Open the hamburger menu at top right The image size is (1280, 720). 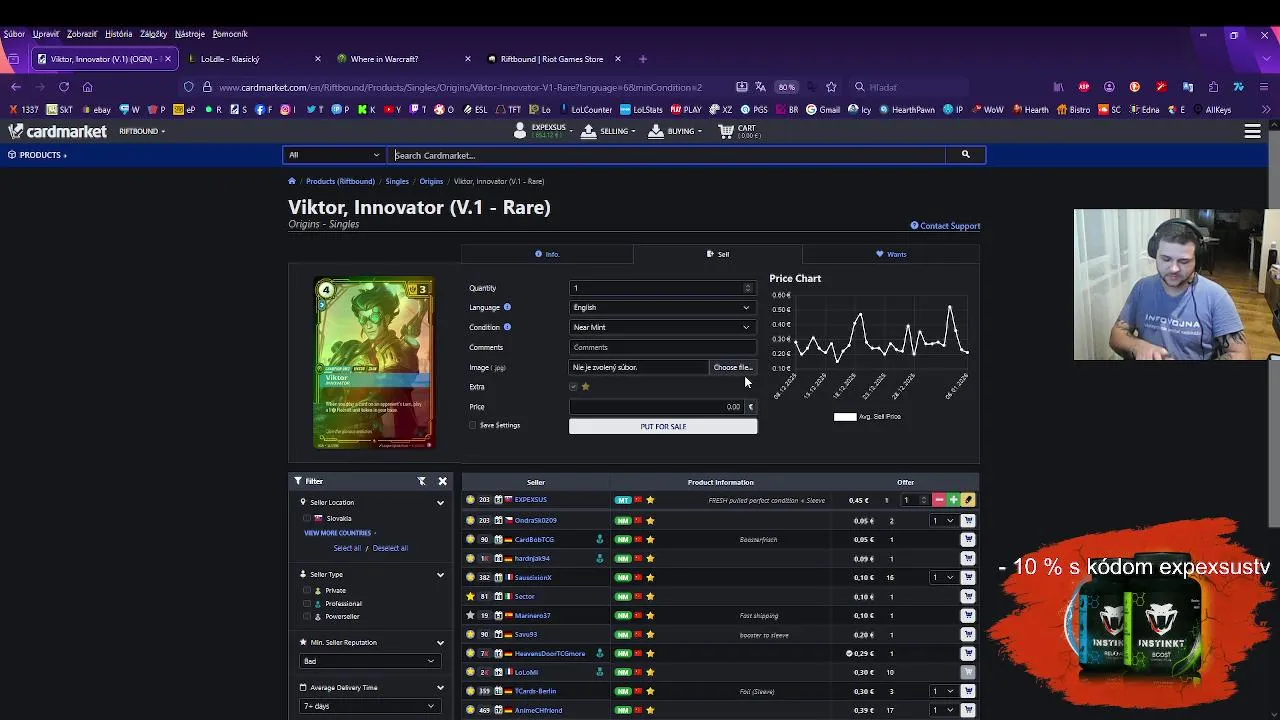(x=1252, y=131)
